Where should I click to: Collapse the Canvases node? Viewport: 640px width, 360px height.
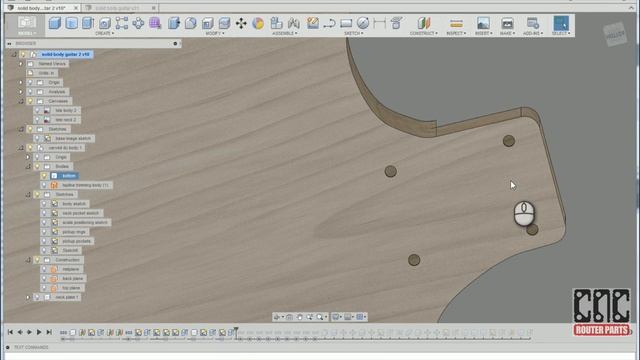coord(21,101)
